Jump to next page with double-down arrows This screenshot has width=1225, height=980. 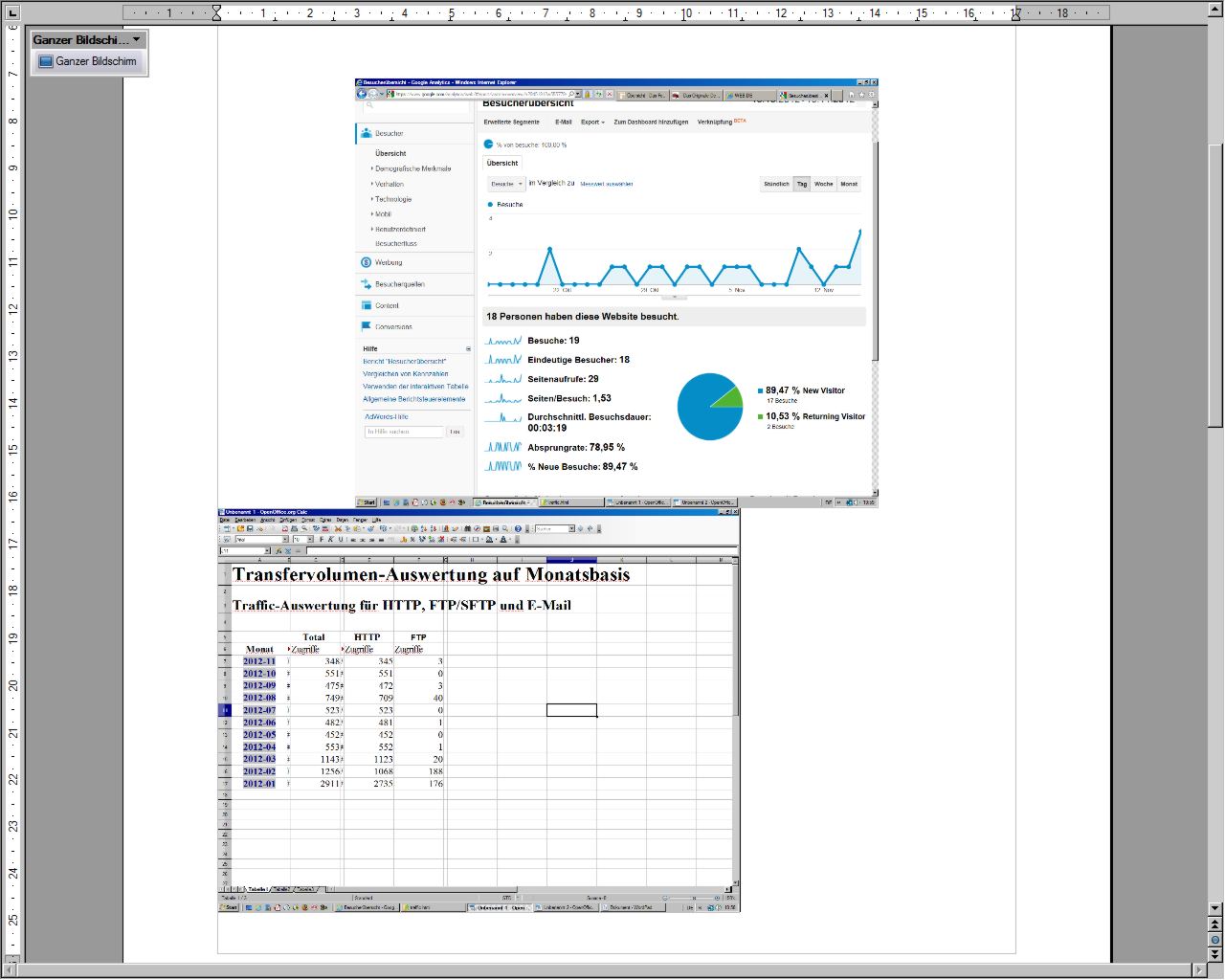[x=1214, y=954]
